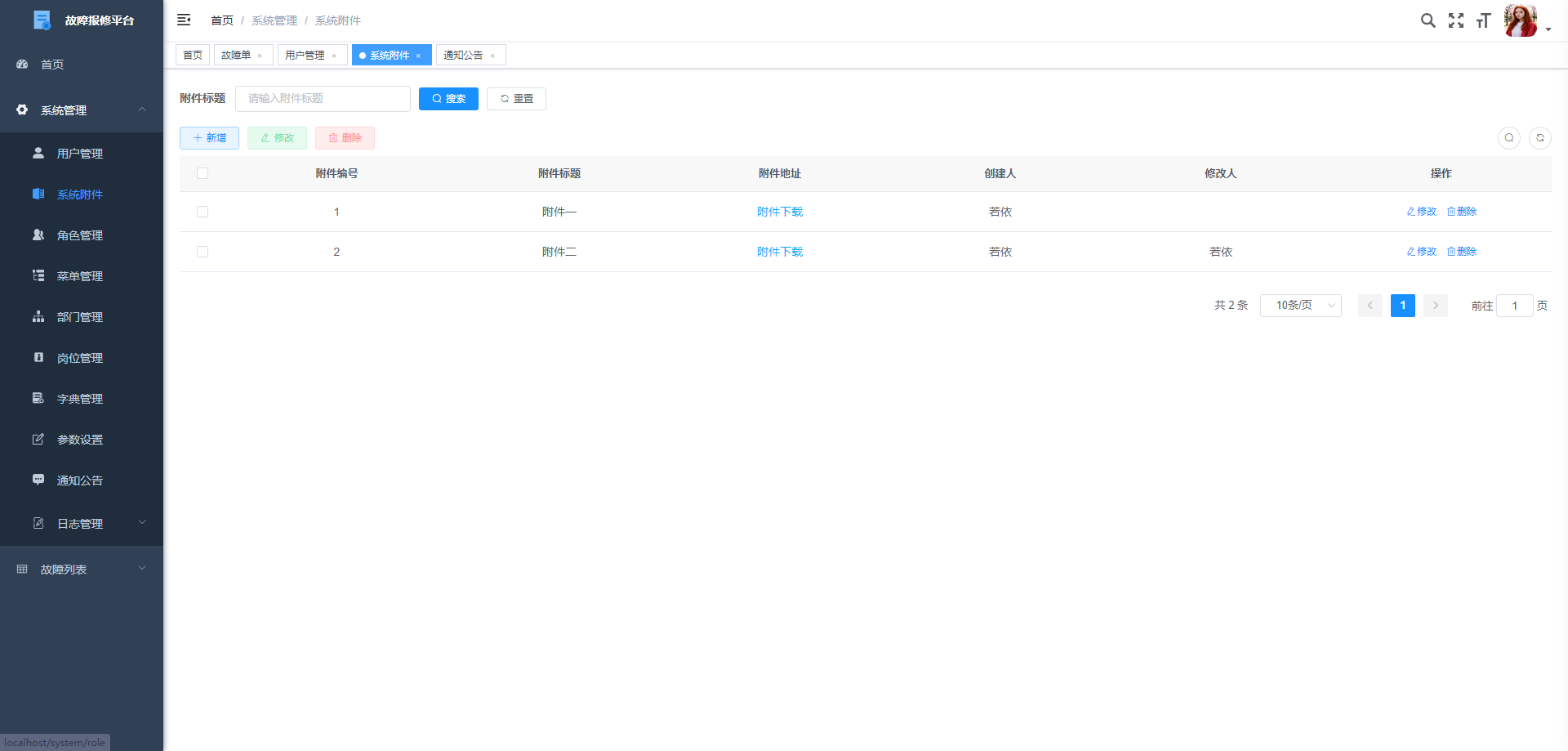
Task: Open 角色管理 in the sidebar
Action: [x=80, y=235]
